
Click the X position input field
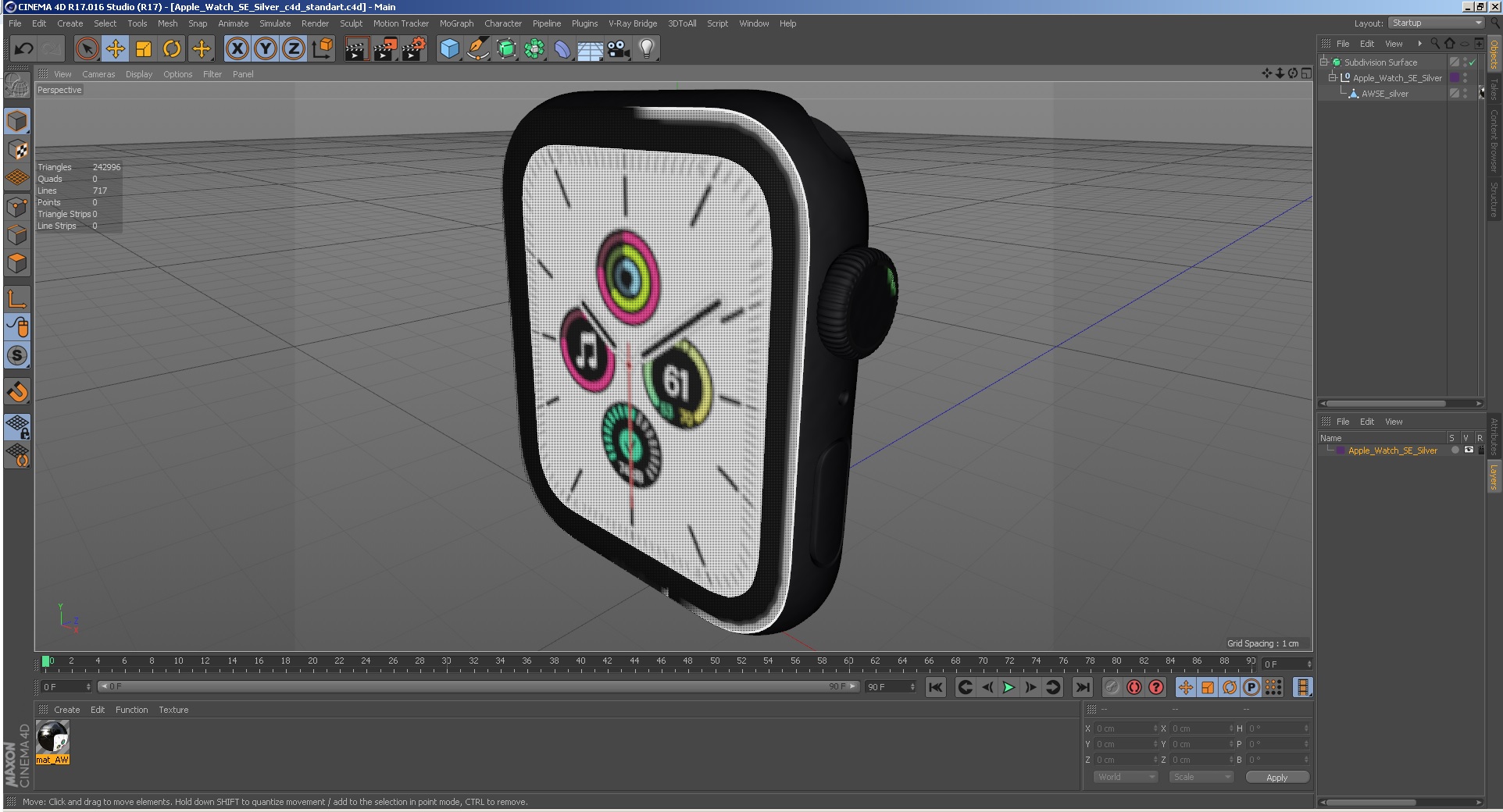[x=1126, y=728]
